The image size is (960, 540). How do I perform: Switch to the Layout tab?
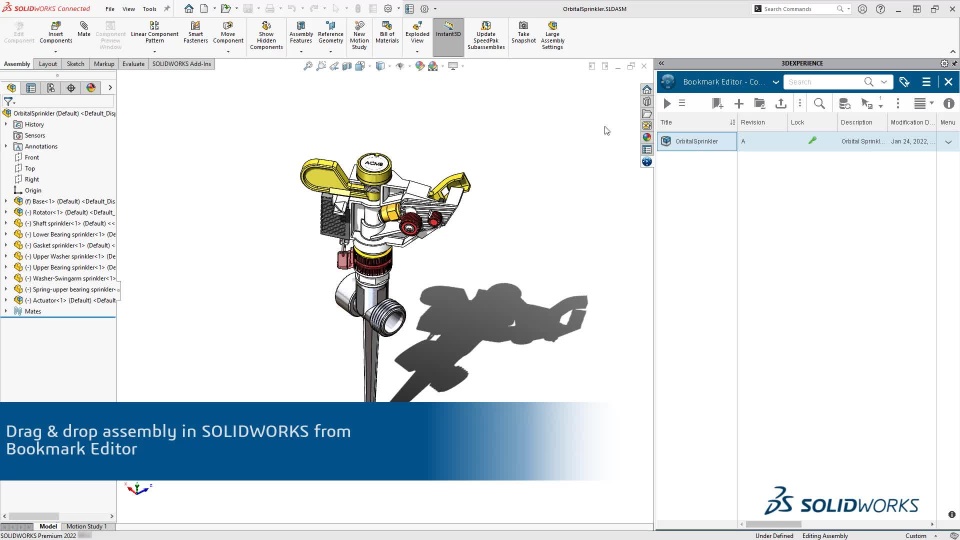47,64
